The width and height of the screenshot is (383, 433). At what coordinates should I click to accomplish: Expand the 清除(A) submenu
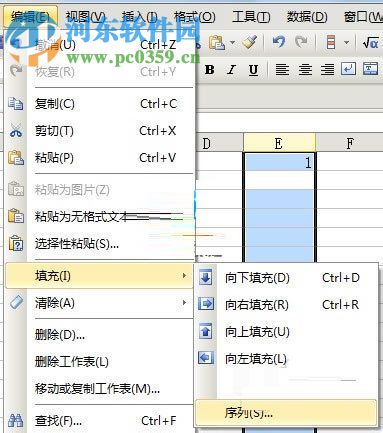(100, 303)
